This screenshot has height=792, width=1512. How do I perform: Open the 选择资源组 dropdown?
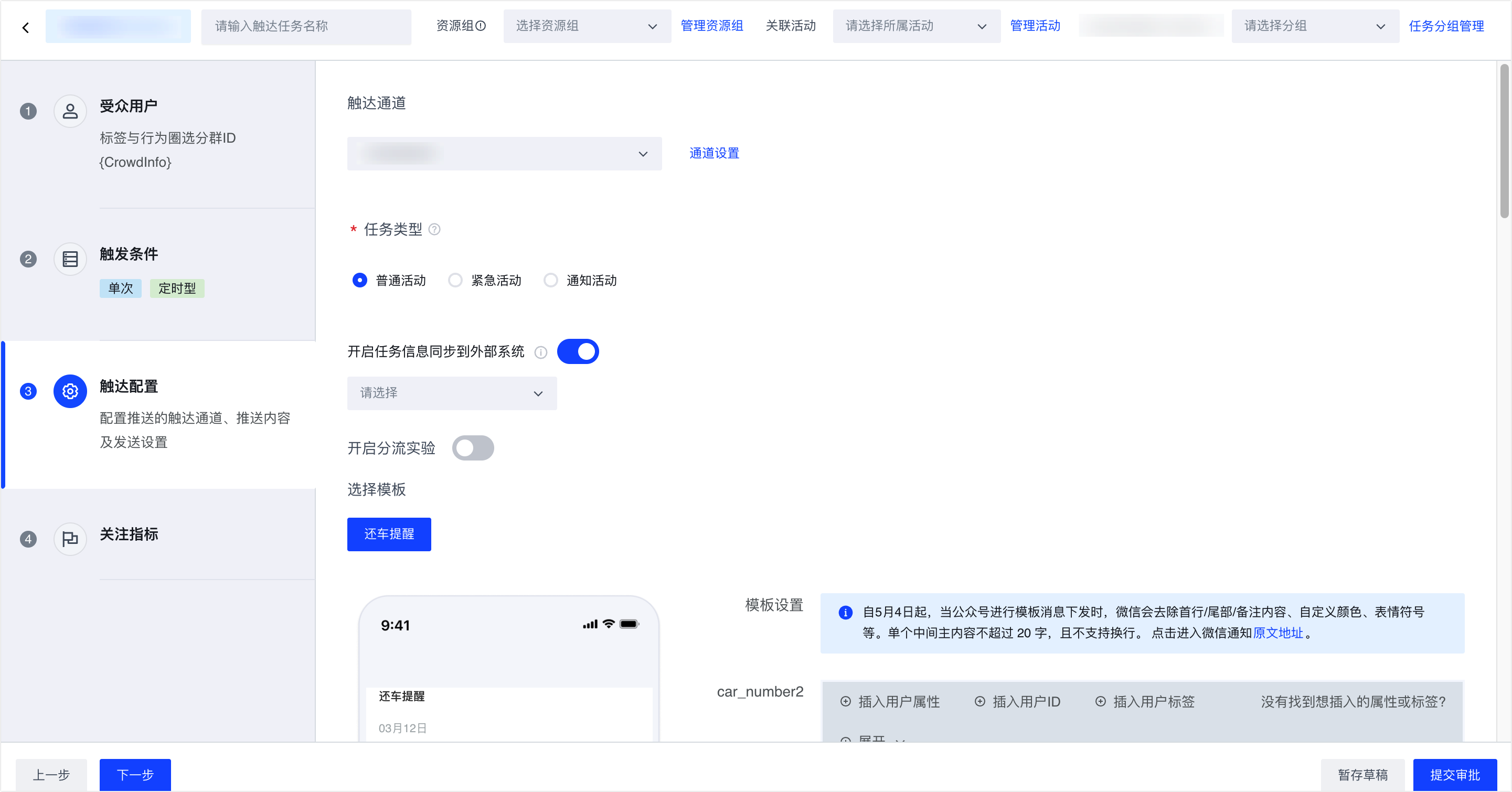[x=587, y=26]
